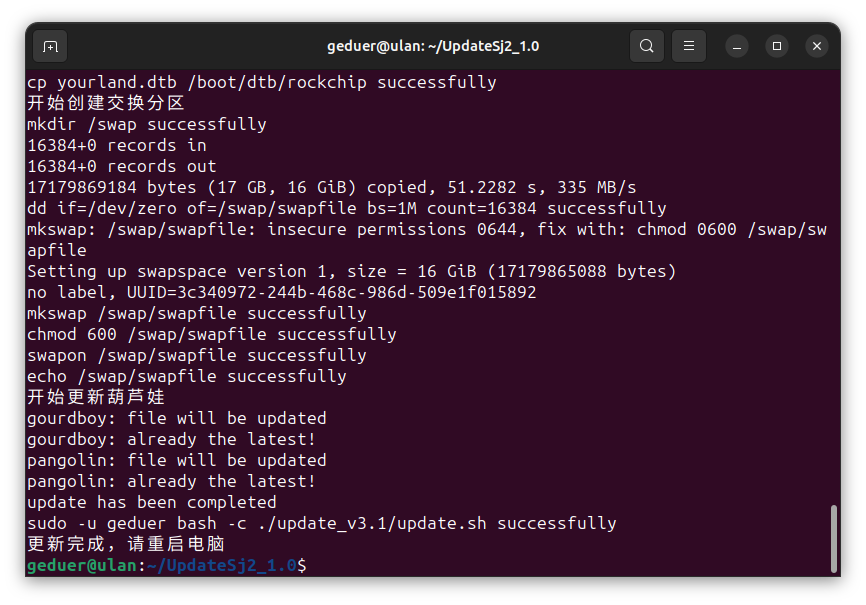Click the terminal vertical scrollbar thumb
This screenshot has height=605, width=866.
point(834,539)
